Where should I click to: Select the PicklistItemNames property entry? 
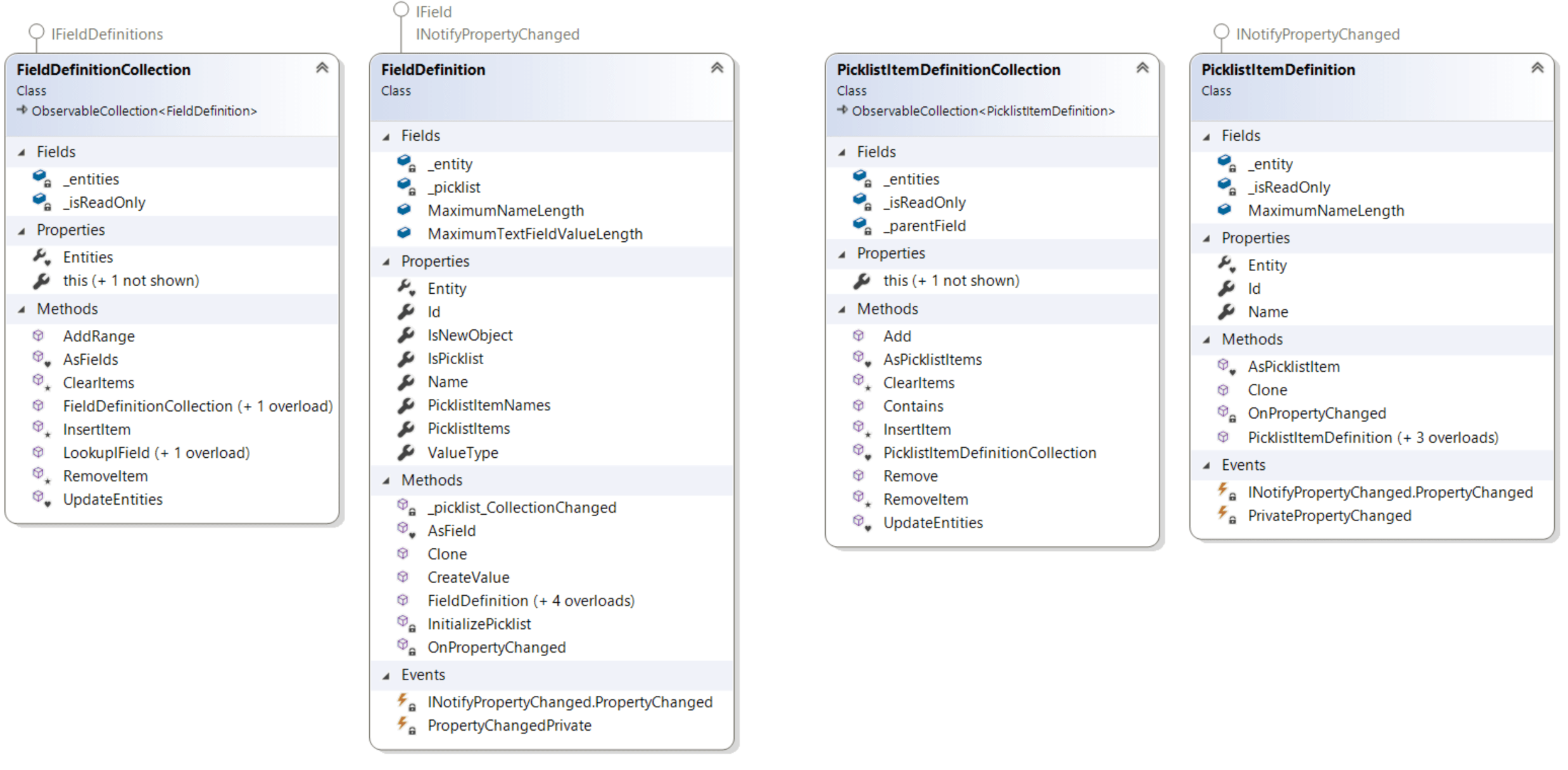click(x=488, y=405)
